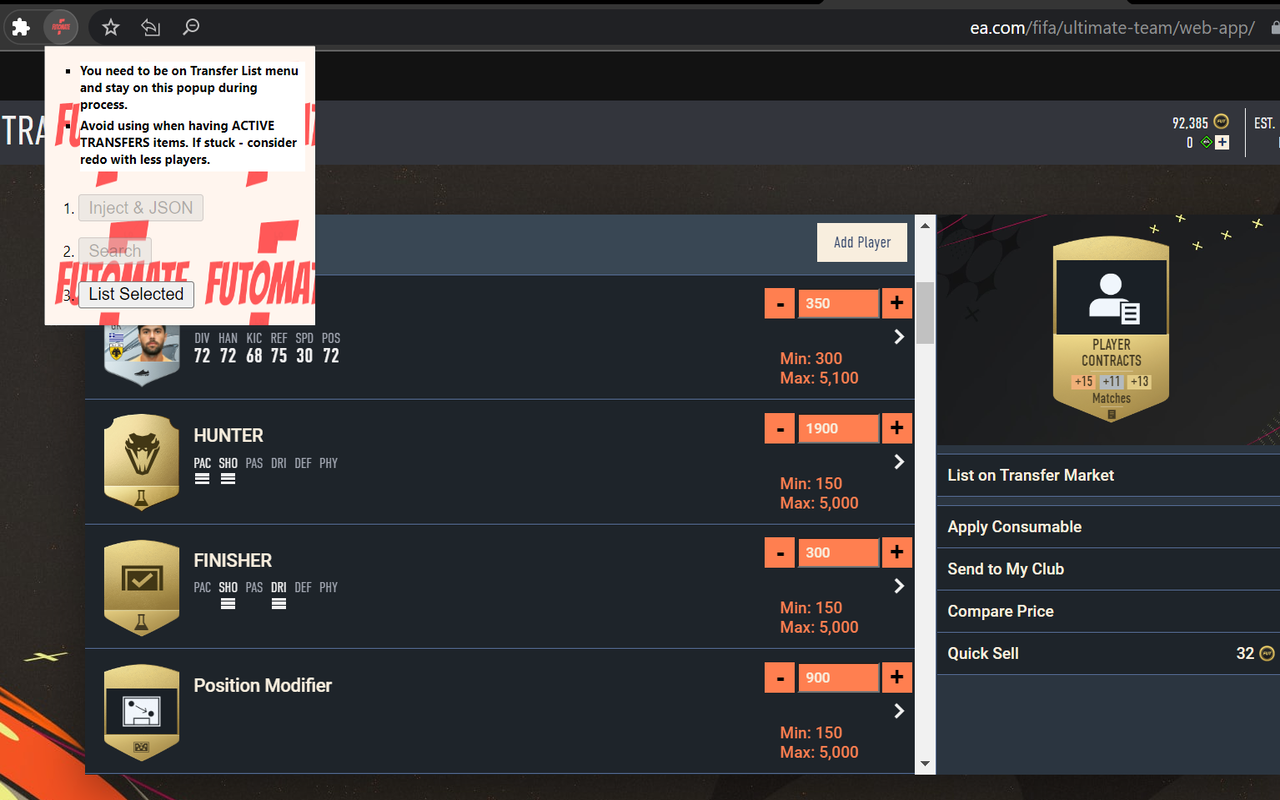Select the HUNTER chemistry style card

tap(142, 462)
